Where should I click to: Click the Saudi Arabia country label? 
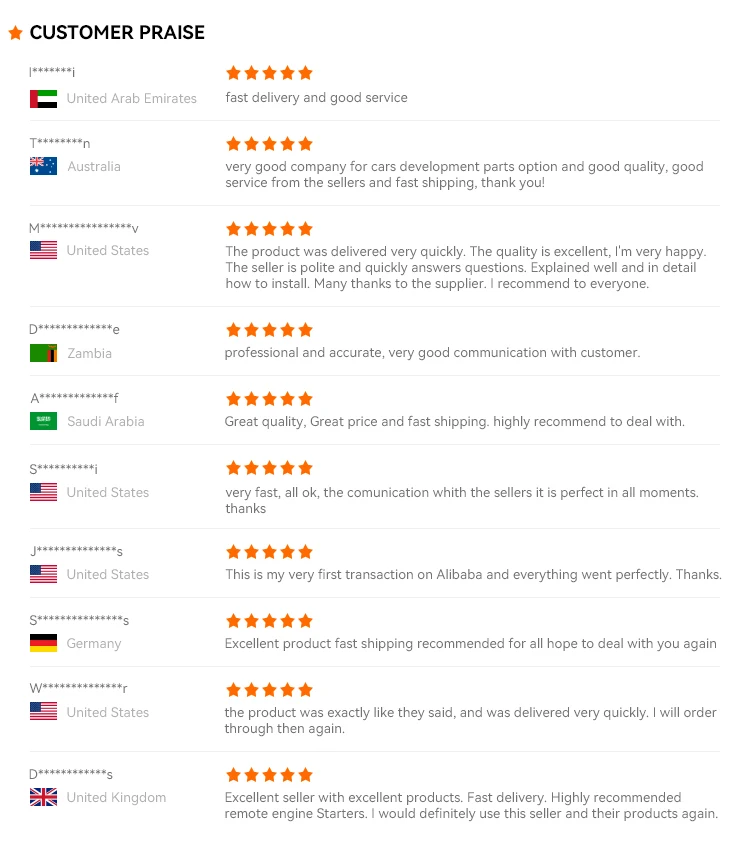pos(105,421)
